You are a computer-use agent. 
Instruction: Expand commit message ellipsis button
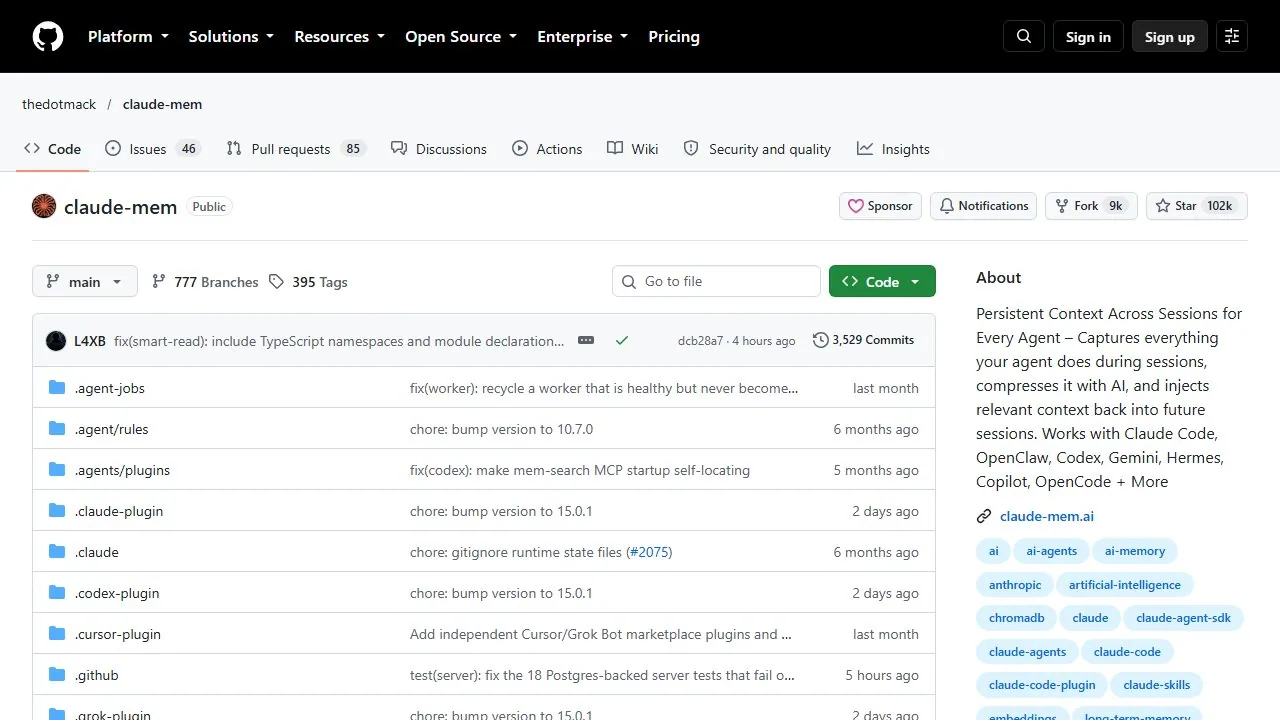[586, 340]
